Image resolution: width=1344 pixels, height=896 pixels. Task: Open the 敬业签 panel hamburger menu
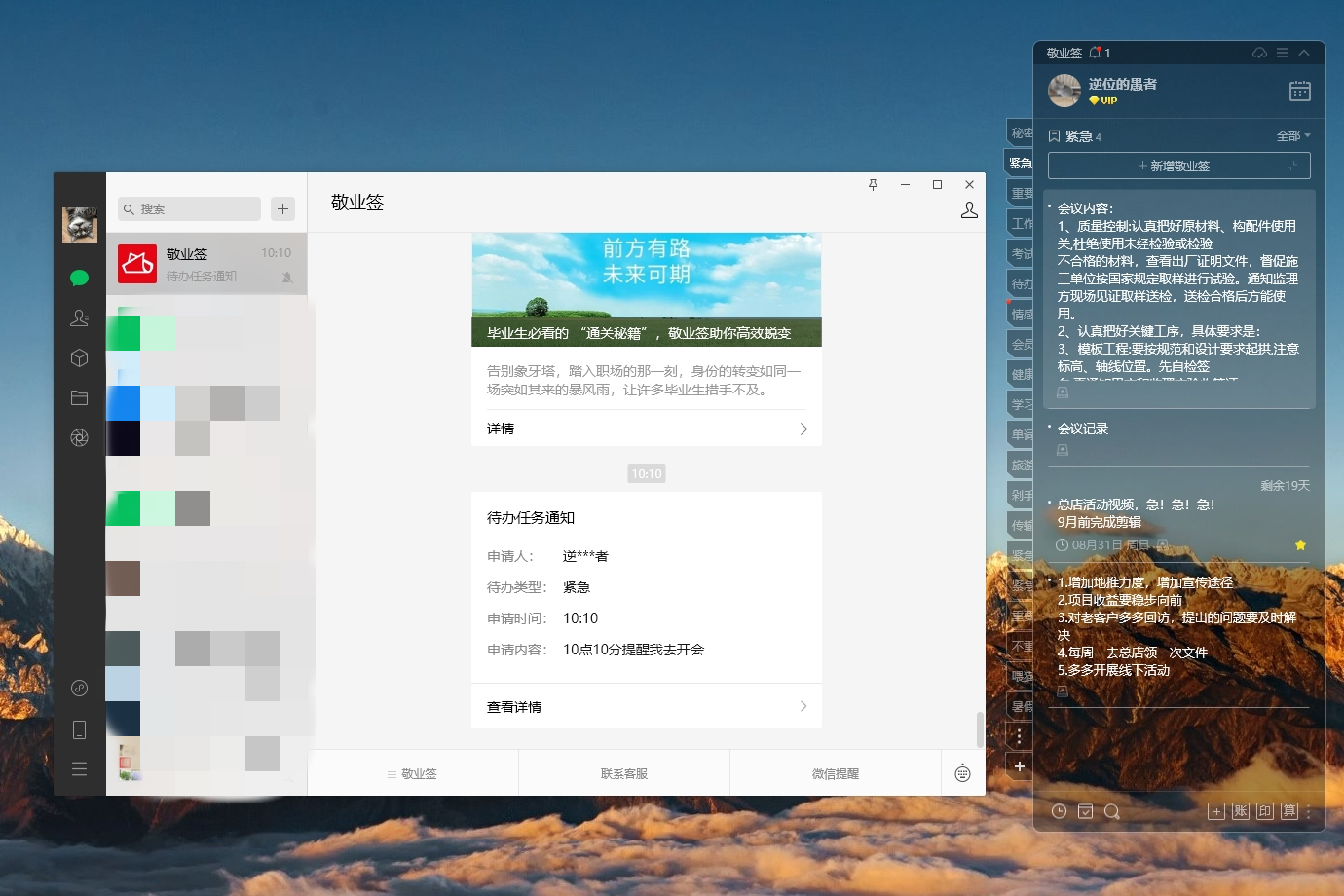(x=1282, y=53)
